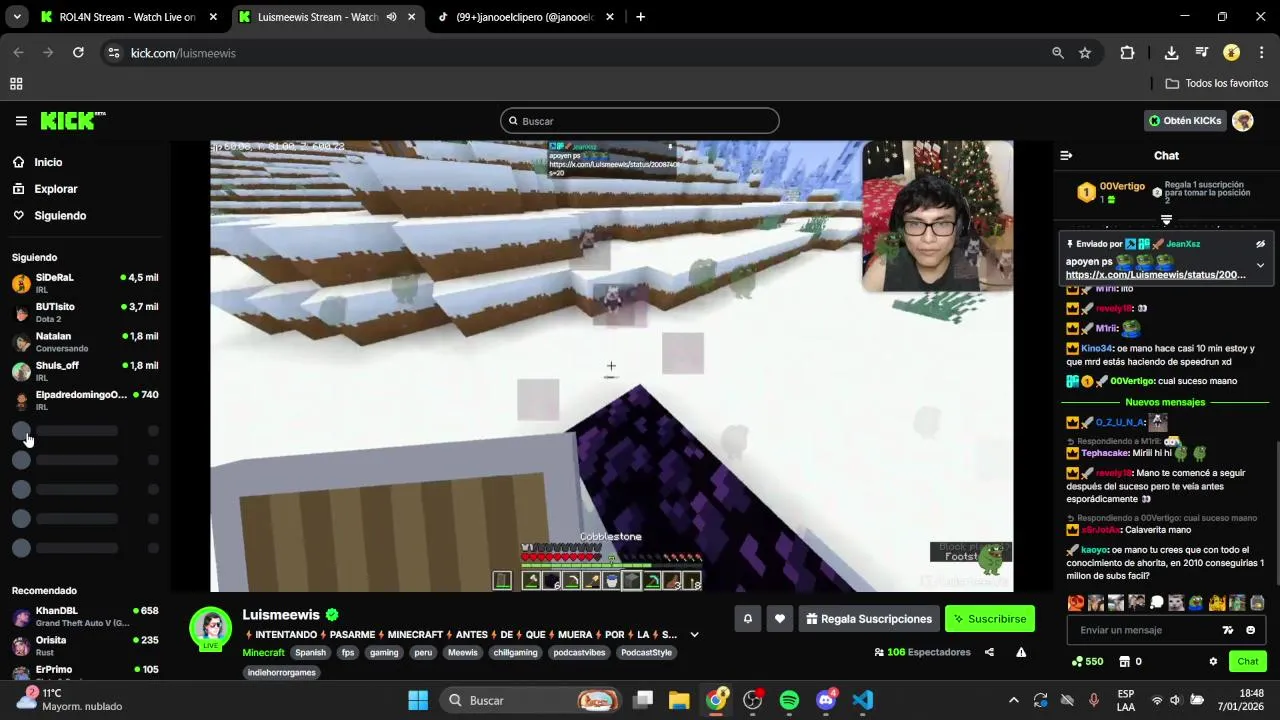Select the chillgaming tag
Screen dimensions: 1280x720
pyautogui.click(x=516, y=653)
